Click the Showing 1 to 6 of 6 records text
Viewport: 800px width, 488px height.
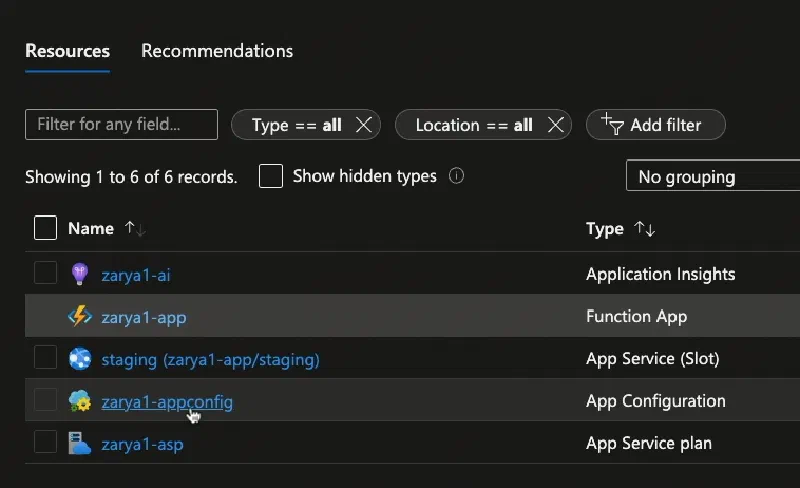coord(131,177)
